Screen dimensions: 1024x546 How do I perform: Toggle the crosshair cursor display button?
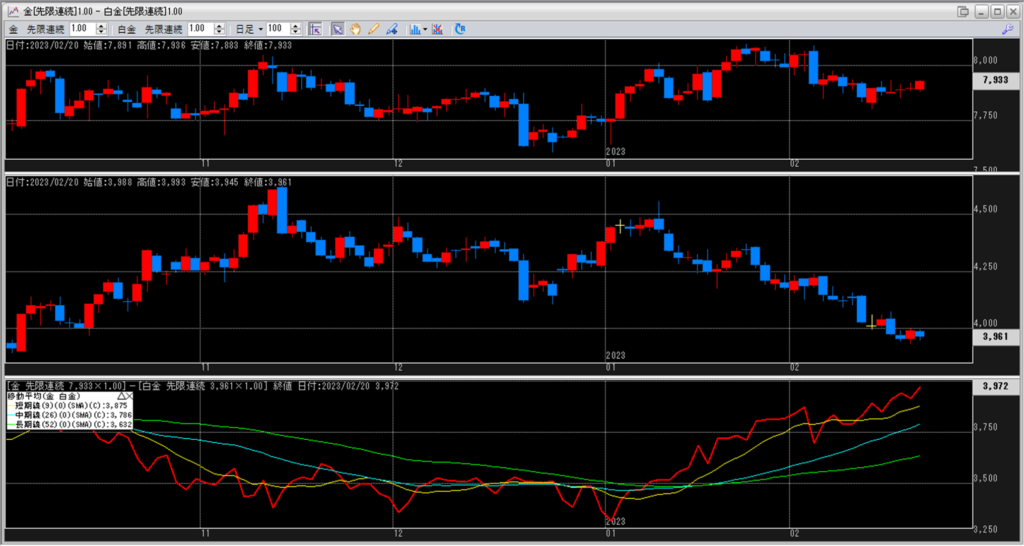click(x=315, y=29)
